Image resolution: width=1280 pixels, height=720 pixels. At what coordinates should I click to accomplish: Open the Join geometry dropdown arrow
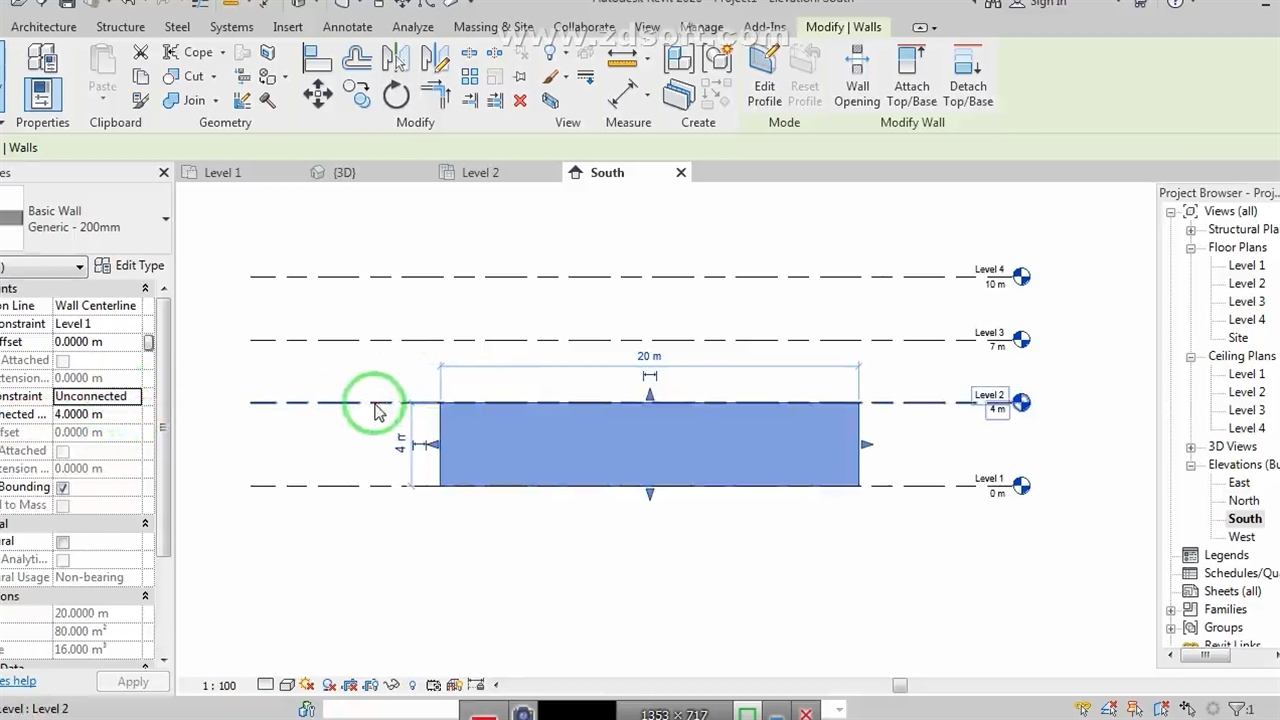[x=214, y=101]
